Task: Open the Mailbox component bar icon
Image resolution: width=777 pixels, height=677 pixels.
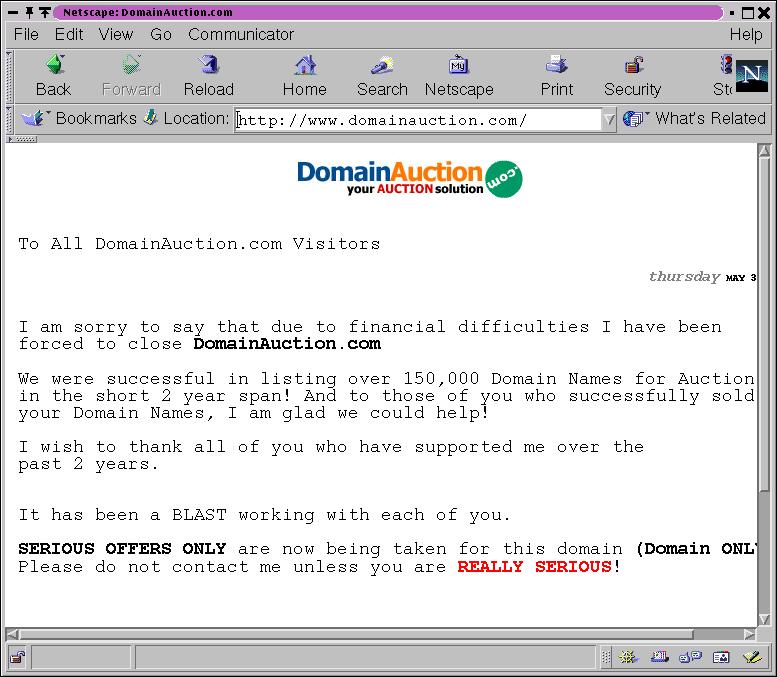Action: pyautogui.click(x=660, y=657)
